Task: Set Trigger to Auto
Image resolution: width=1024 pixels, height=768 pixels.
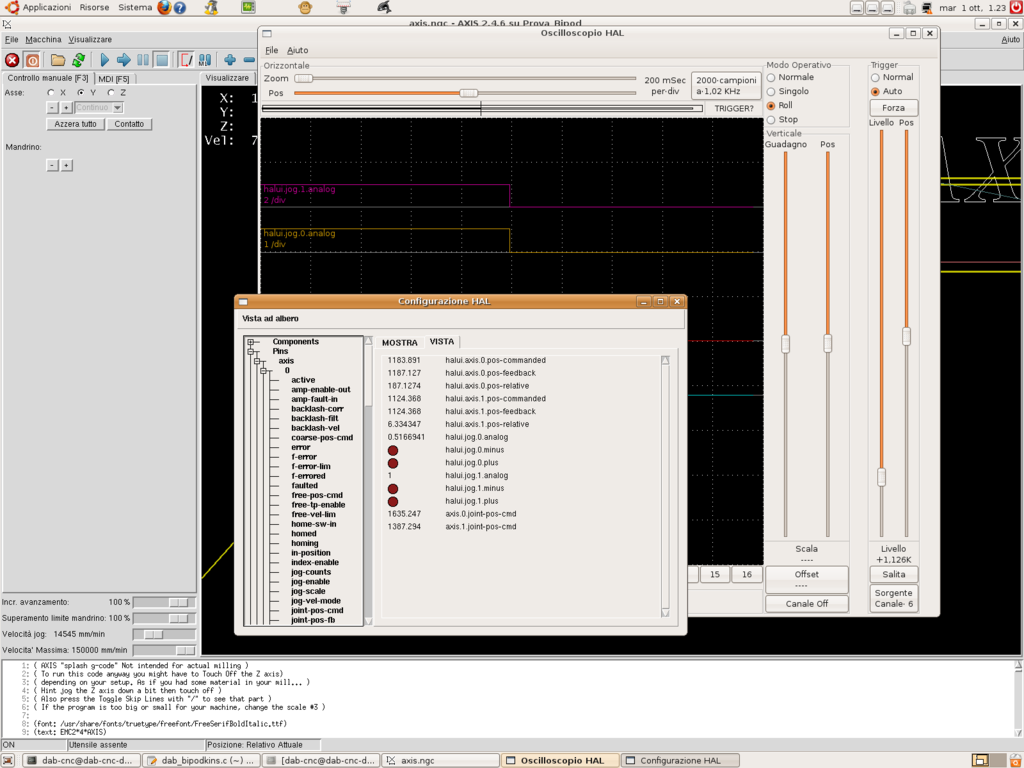Action: 876,92
